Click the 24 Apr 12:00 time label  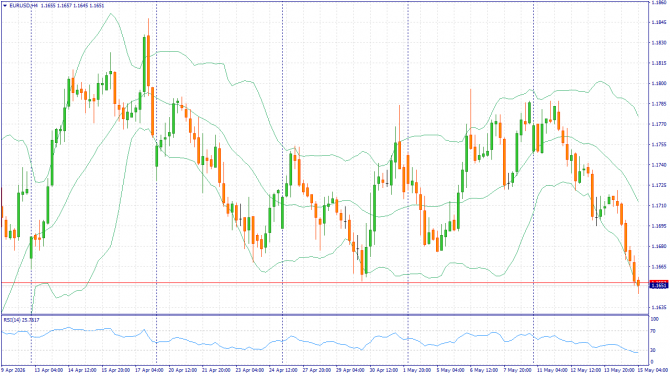pos(283,370)
